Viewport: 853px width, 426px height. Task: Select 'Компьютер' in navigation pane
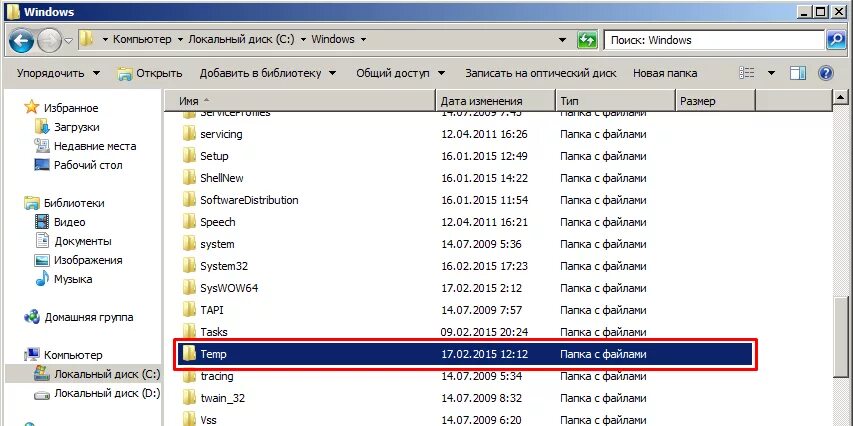[x=73, y=355]
